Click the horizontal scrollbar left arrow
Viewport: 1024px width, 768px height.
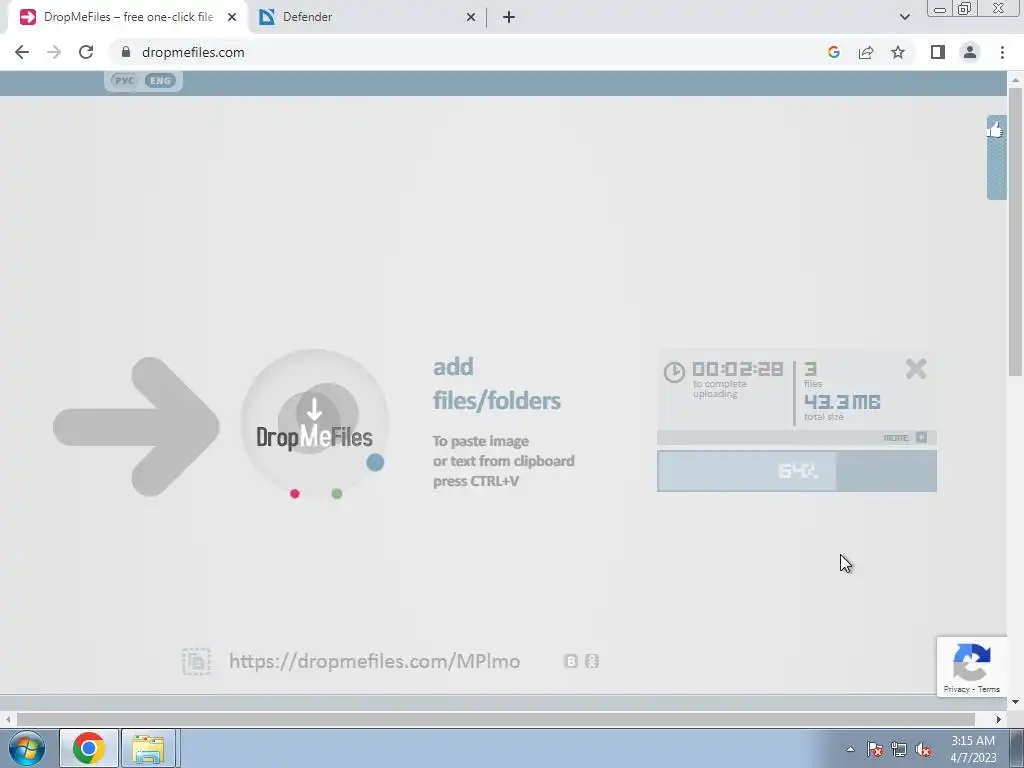pyautogui.click(x=8, y=719)
